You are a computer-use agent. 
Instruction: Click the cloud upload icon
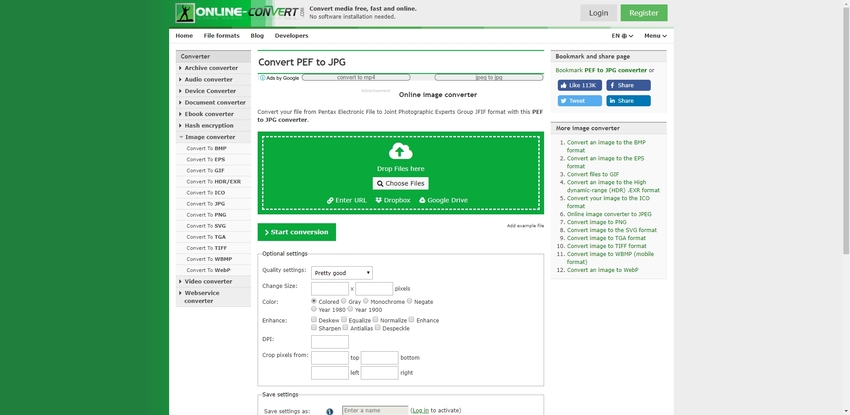[x=400, y=152]
